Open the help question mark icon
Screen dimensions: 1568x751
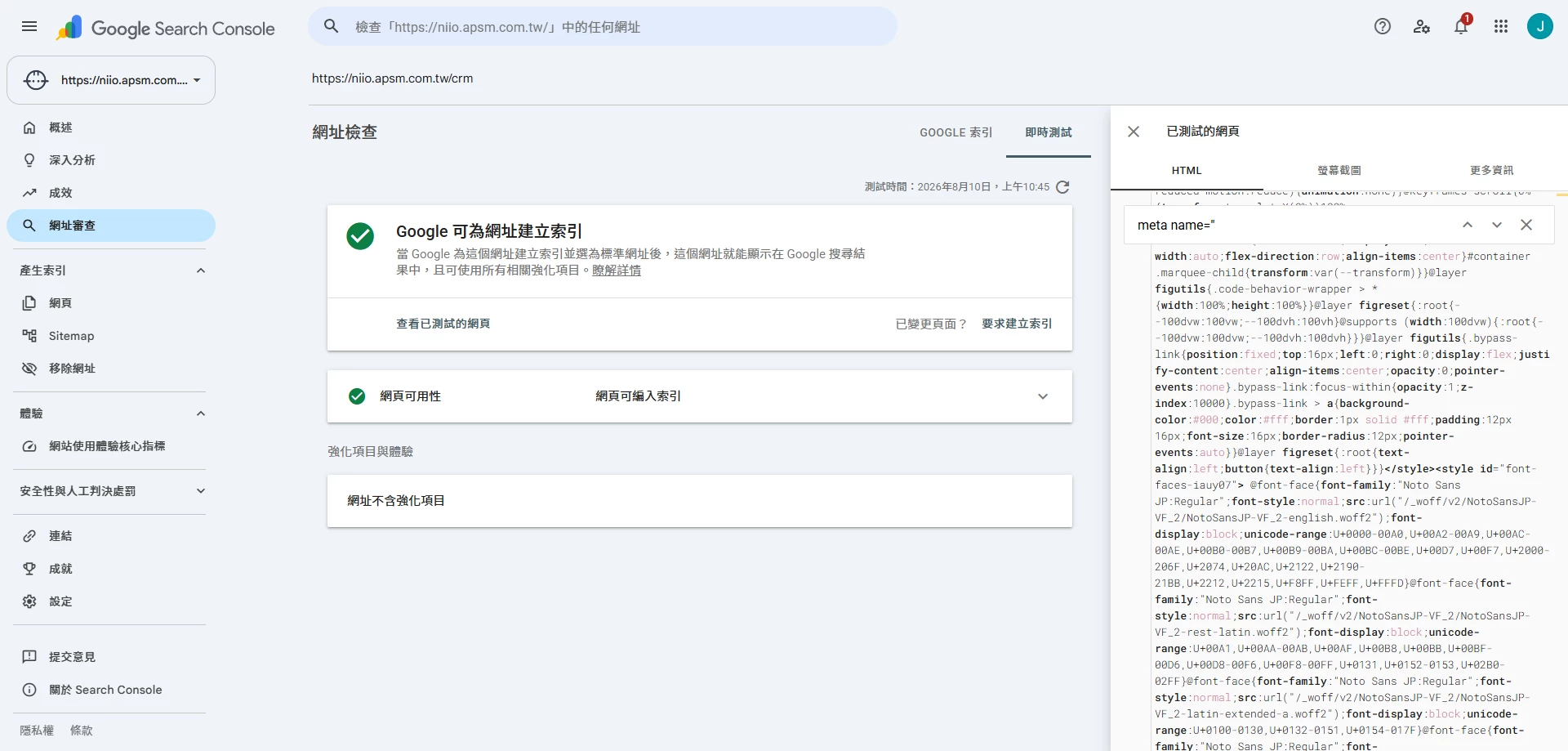point(1383,26)
